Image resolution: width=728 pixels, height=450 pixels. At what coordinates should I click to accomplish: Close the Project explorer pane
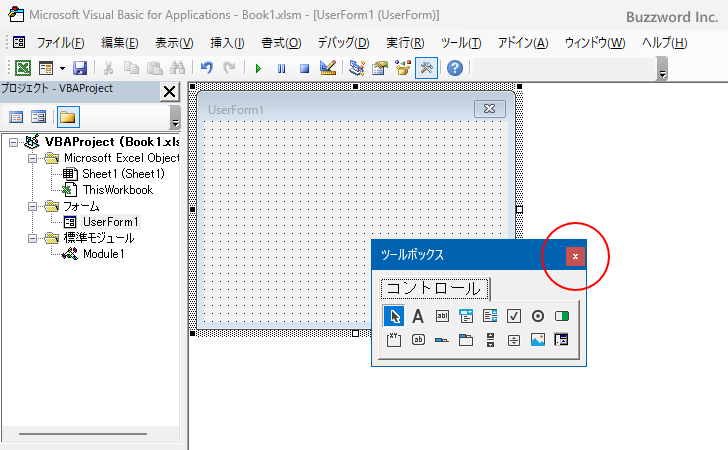pyautogui.click(x=169, y=91)
